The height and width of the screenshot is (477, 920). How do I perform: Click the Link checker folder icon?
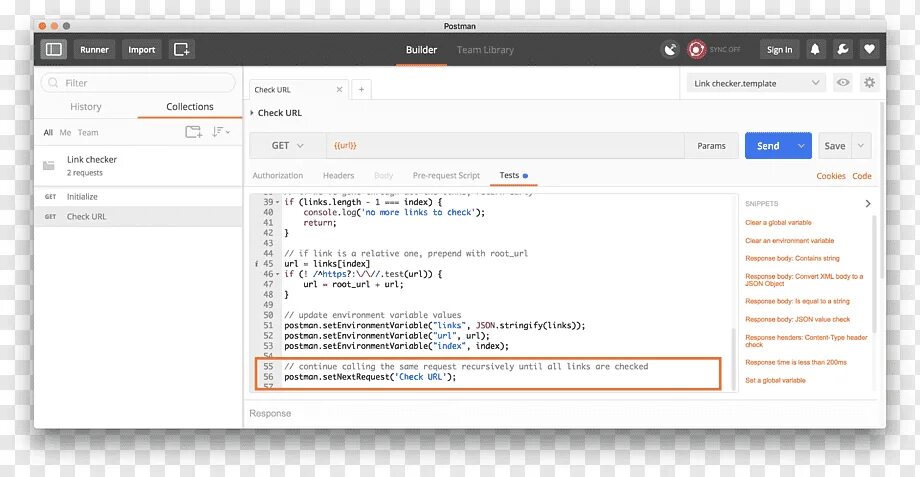point(49,165)
